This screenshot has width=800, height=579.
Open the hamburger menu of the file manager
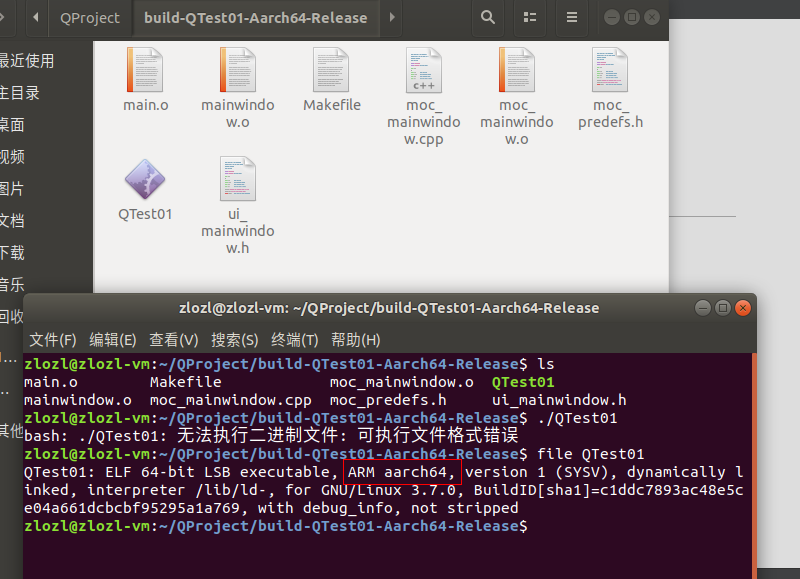click(571, 17)
